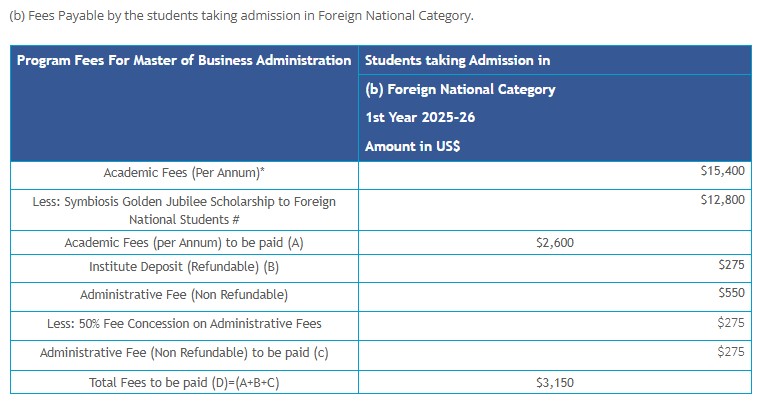Select the $12,800 scholarship amount
Image resolution: width=759 pixels, height=405 pixels.
[723, 201]
